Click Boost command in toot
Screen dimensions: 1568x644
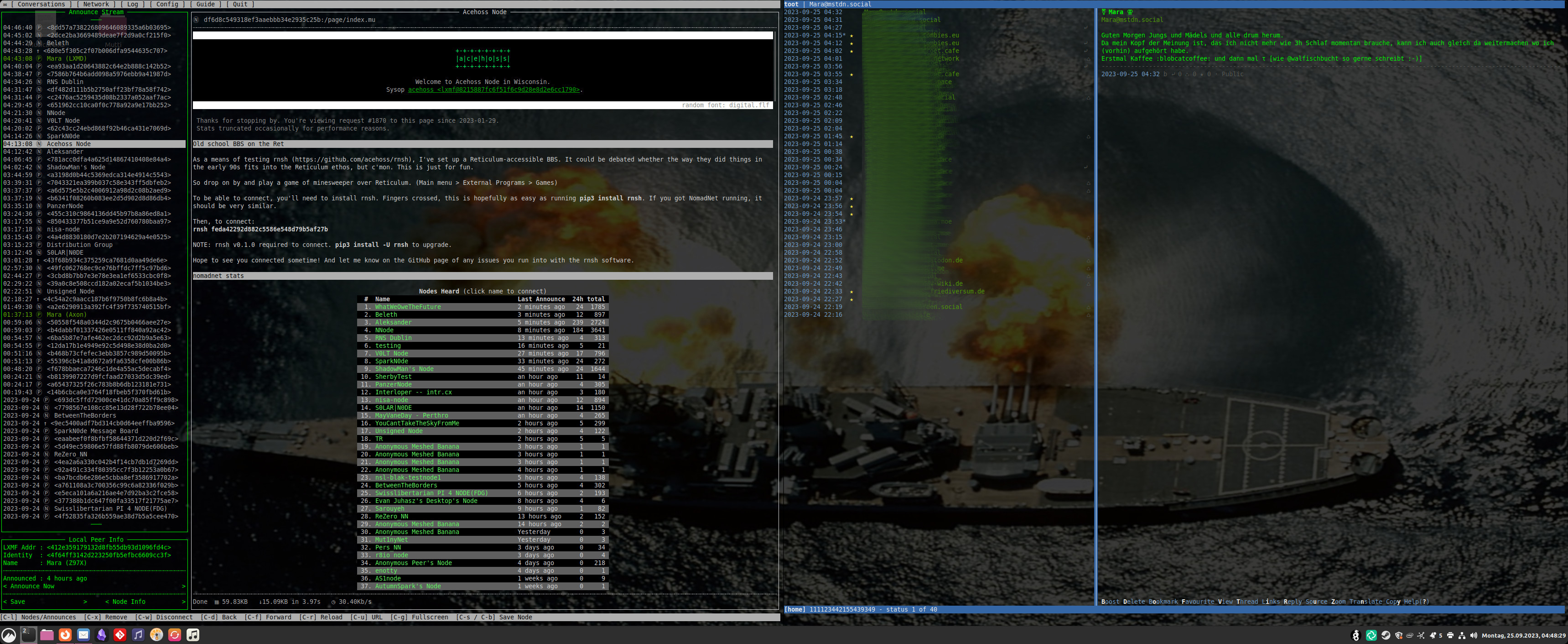[1110, 602]
